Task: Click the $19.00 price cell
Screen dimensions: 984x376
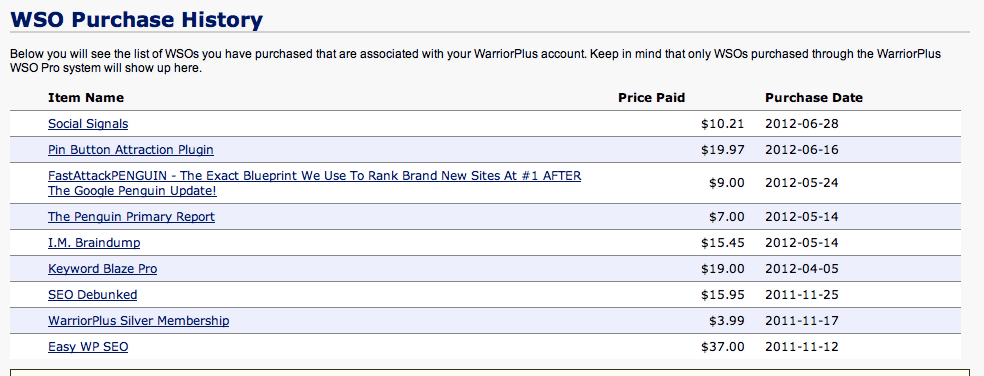Action: pos(722,269)
